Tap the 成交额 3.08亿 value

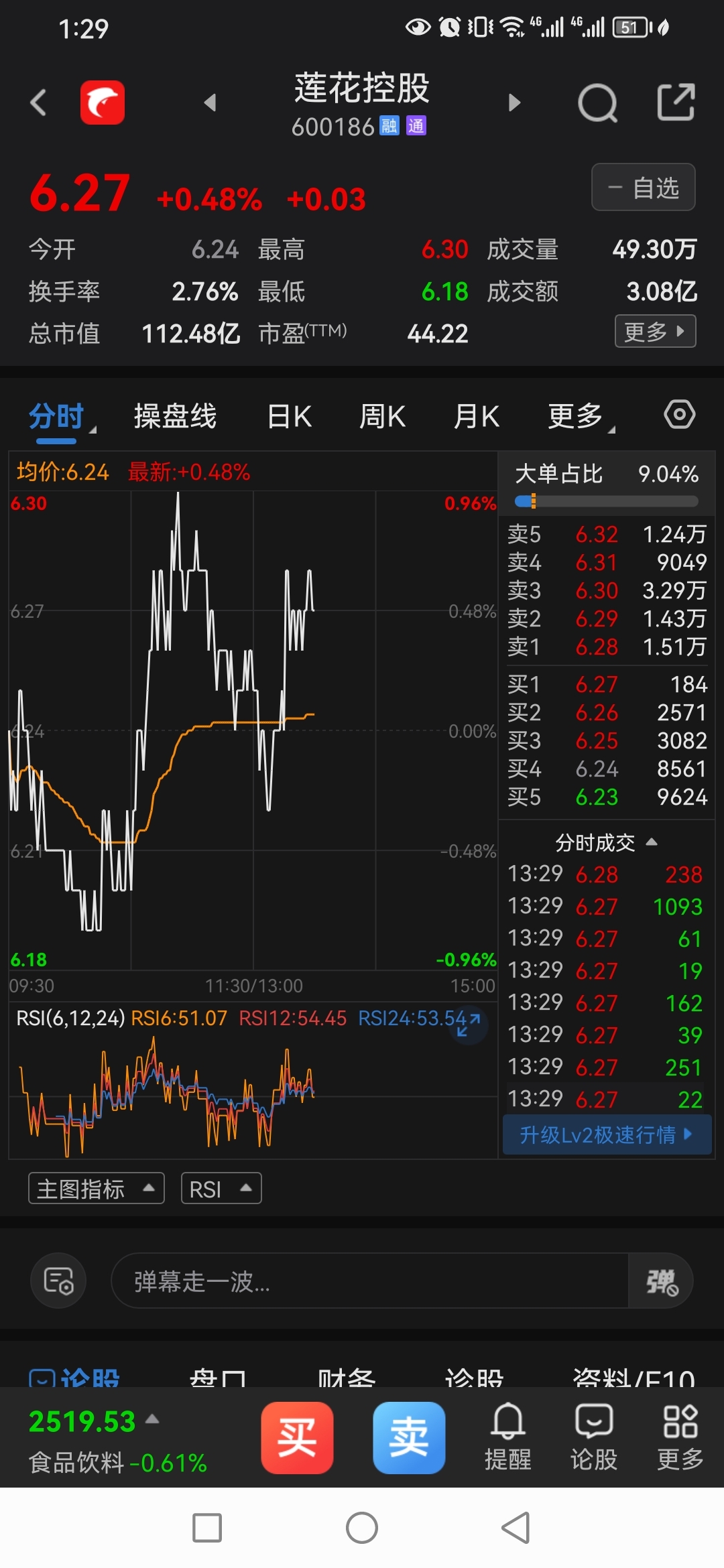(662, 291)
